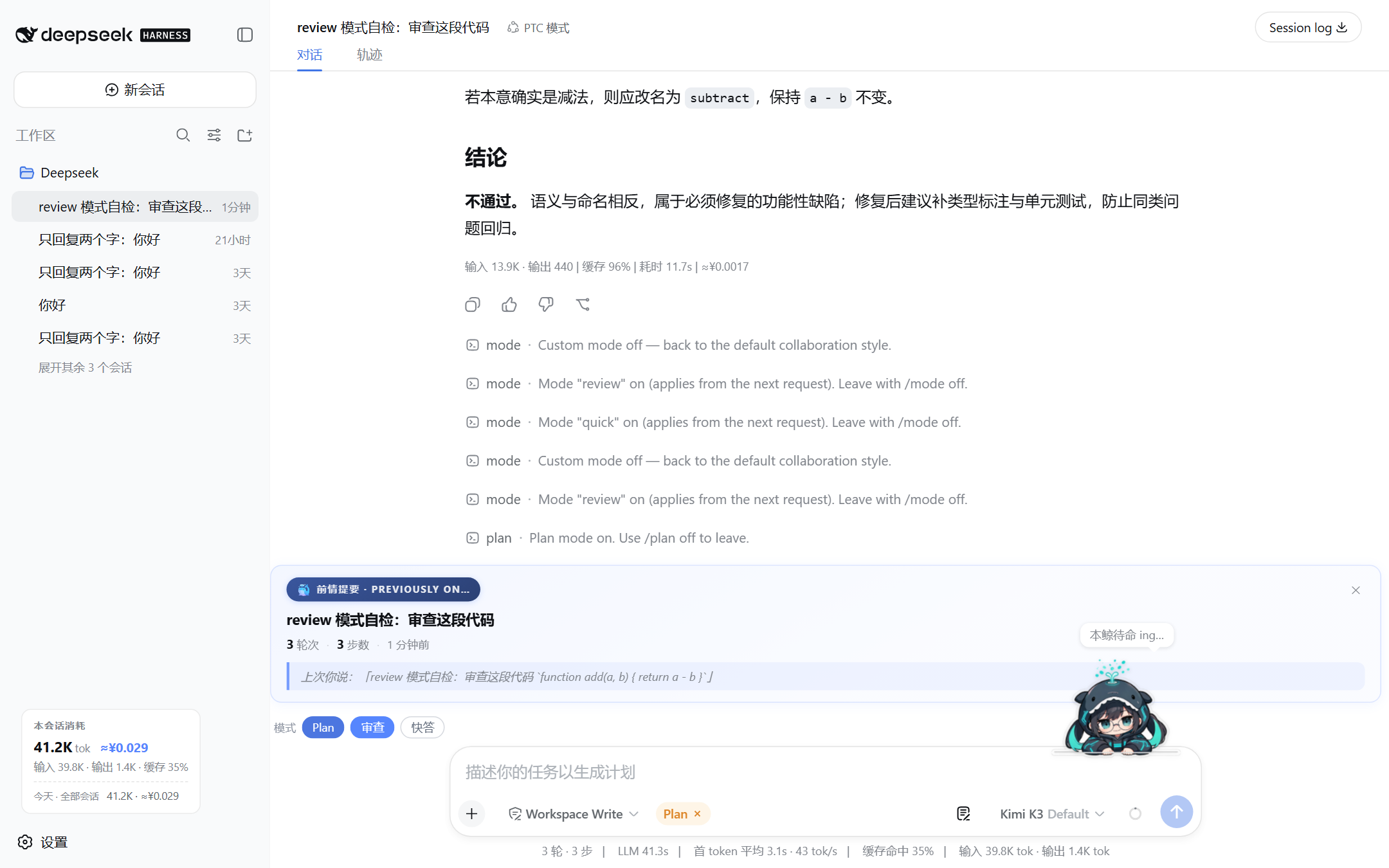
Task: Click the Deepseek folder icon
Action: point(26,172)
